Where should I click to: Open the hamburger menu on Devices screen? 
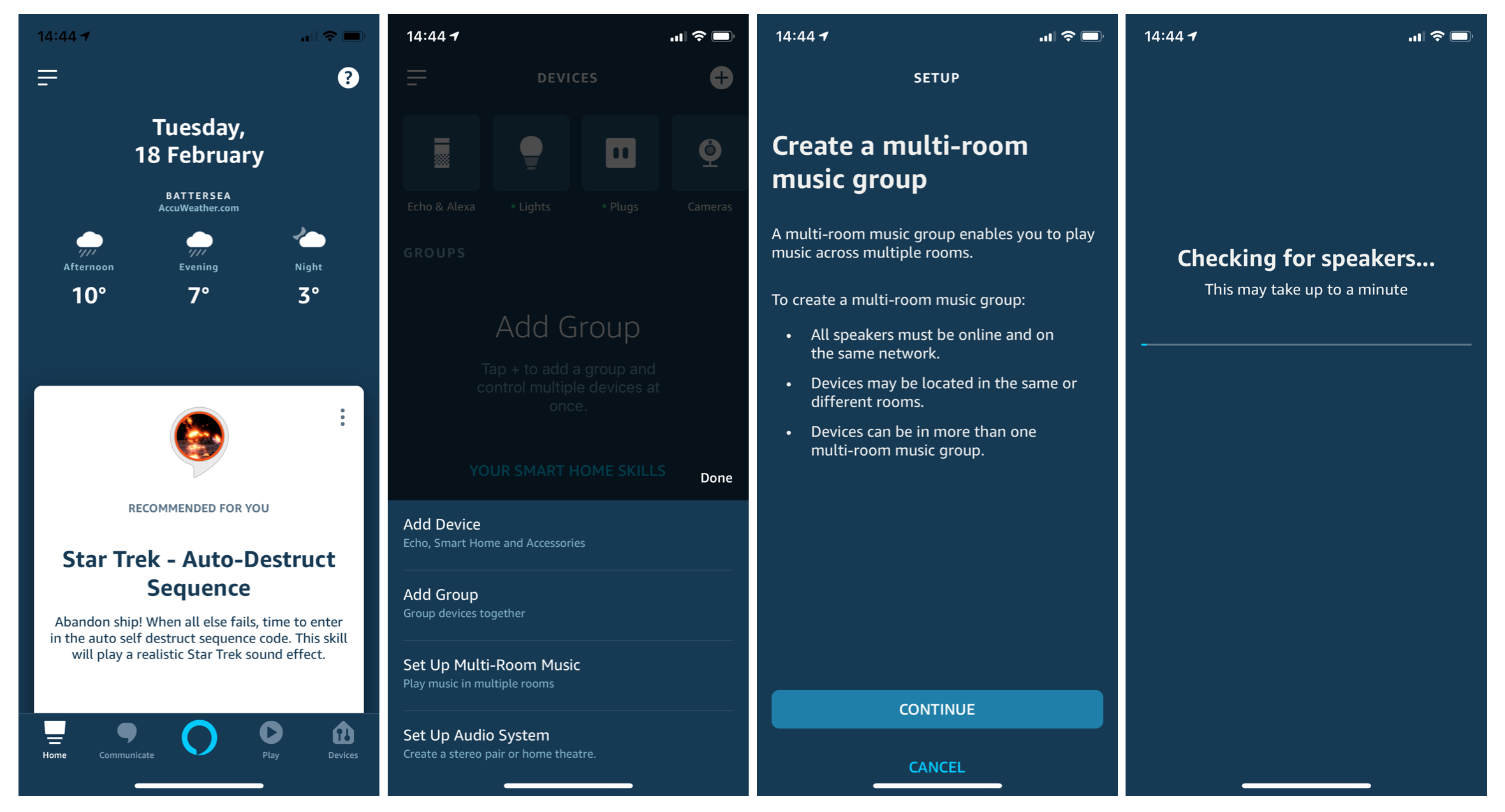417,78
